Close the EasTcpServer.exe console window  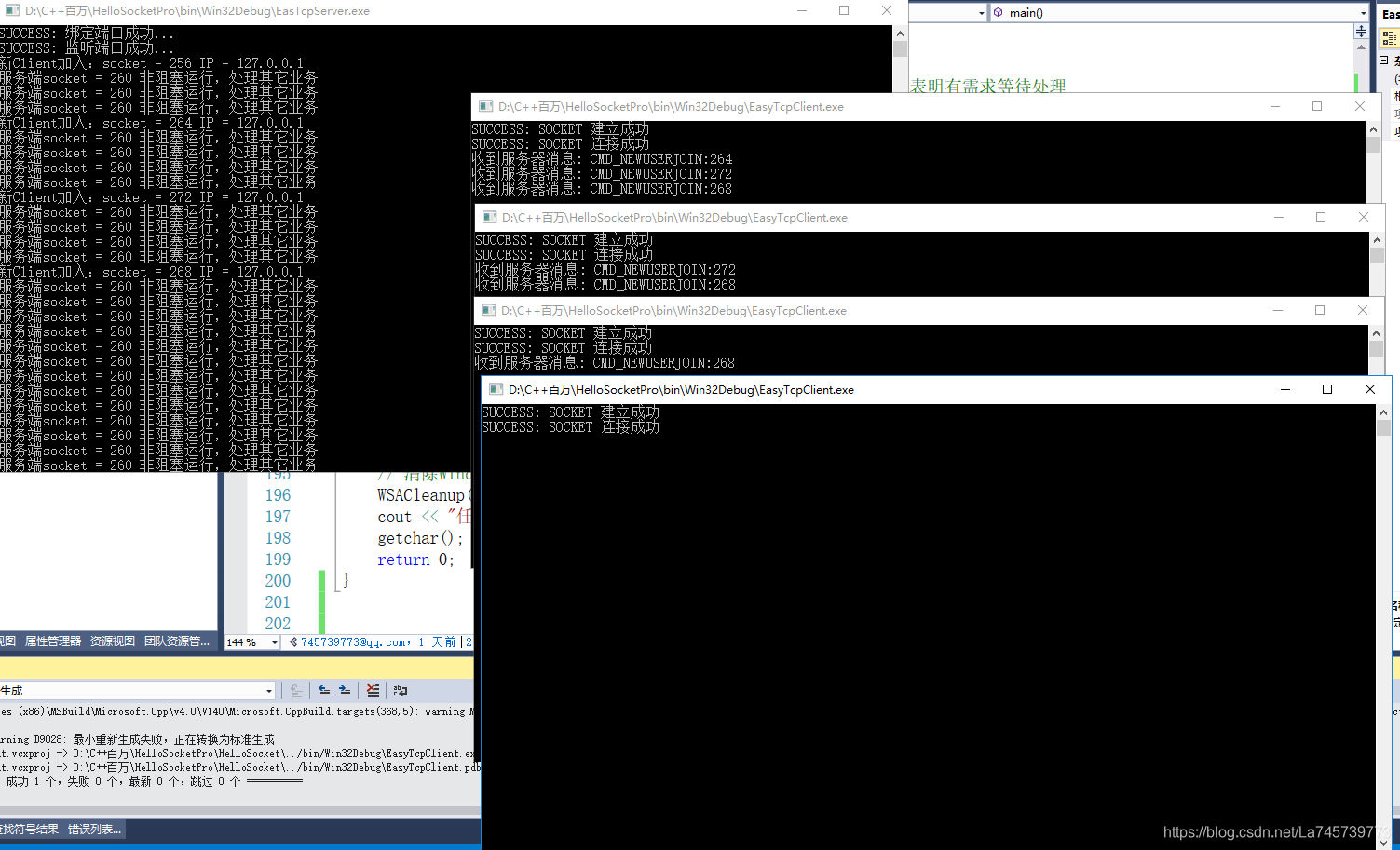(887, 10)
